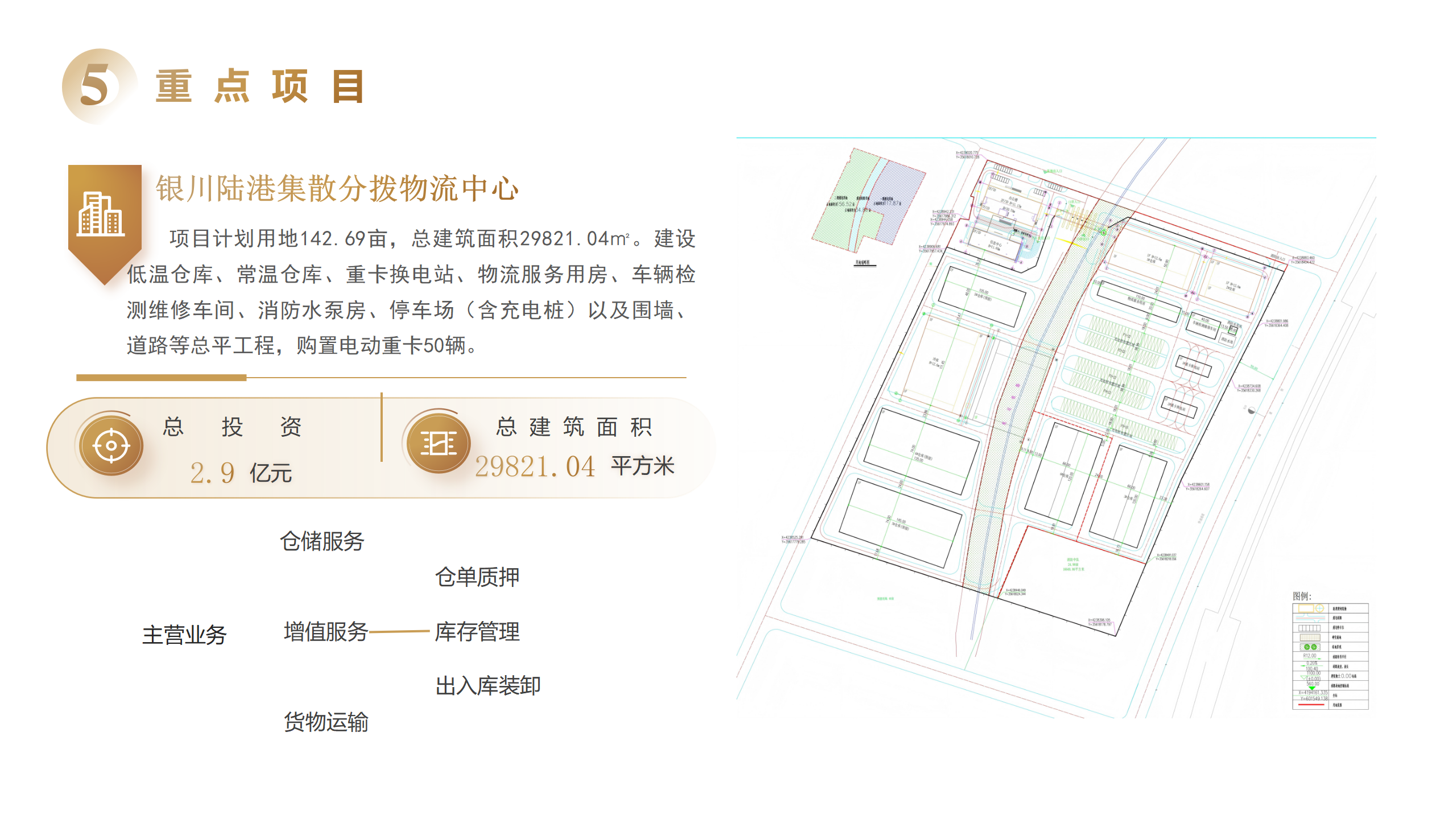This screenshot has height=819, width=1456.
Task: Select the 银川陆港集散分拨物流中心 title
Action: [337, 188]
